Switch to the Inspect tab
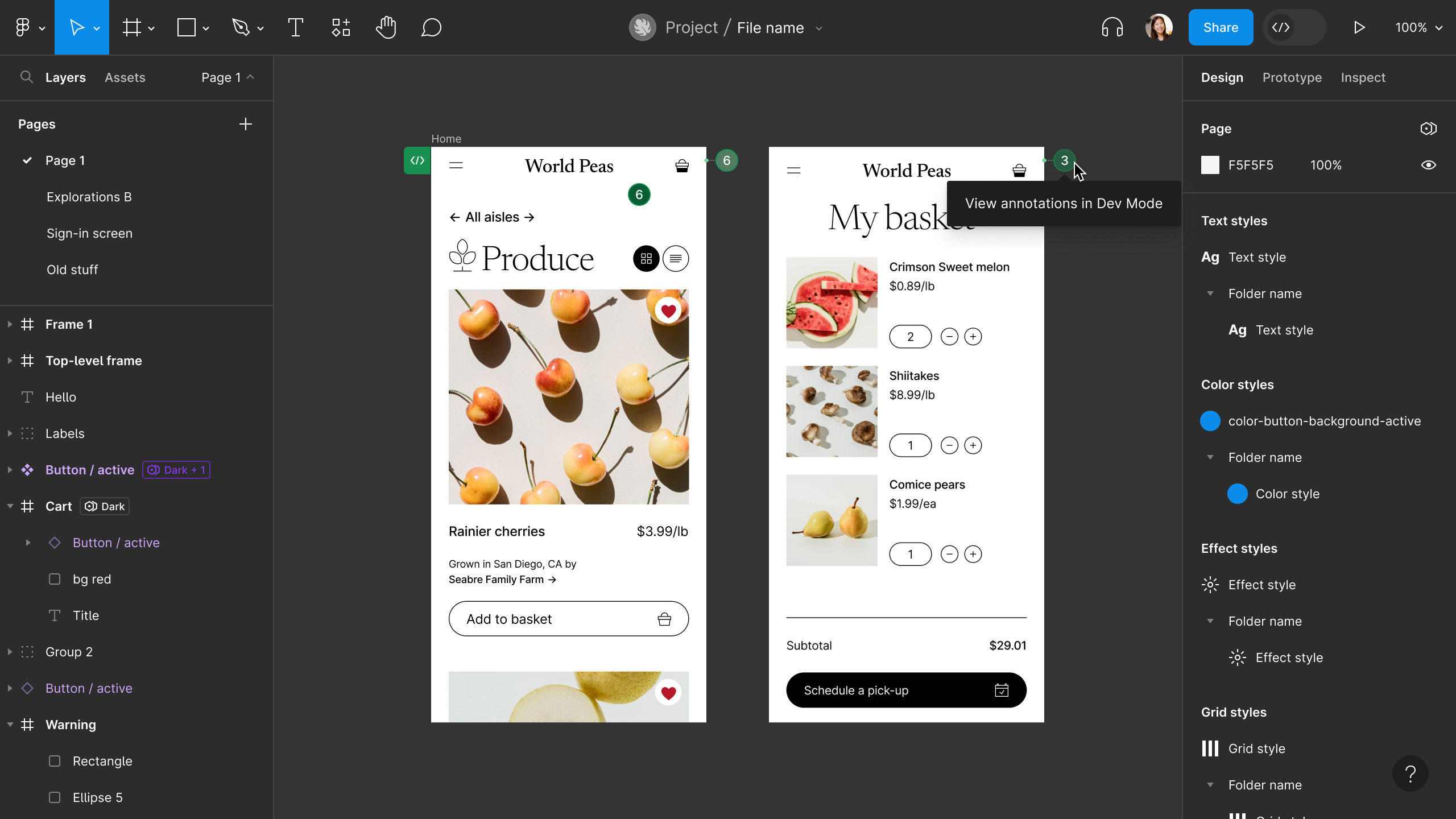1456x819 pixels. click(1363, 77)
